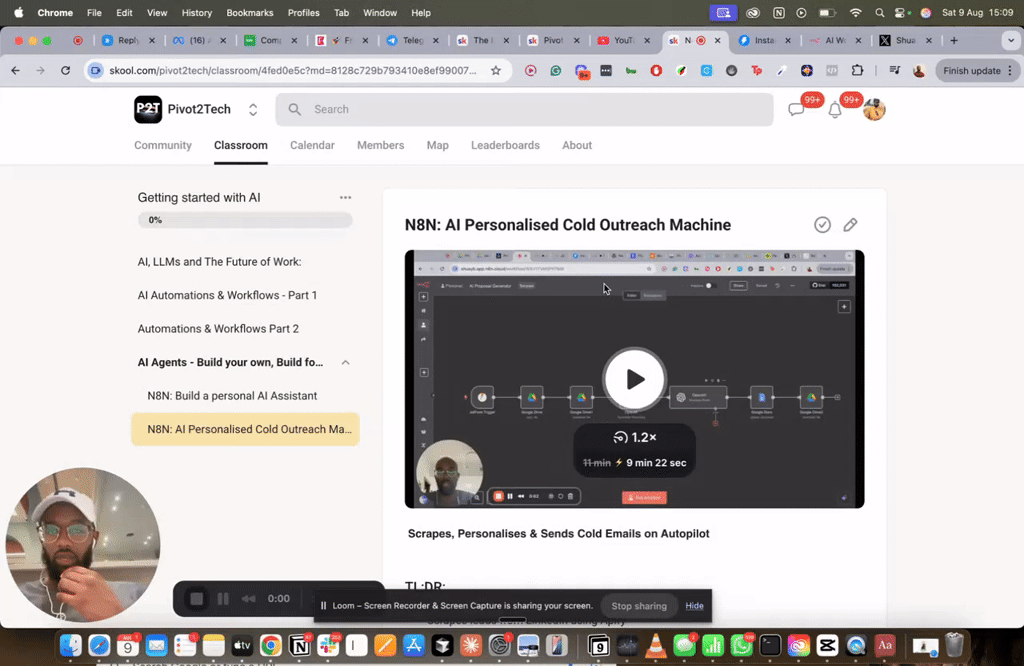Close the Reply browser tab
The height and width of the screenshot is (666, 1024).
(152, 40)
